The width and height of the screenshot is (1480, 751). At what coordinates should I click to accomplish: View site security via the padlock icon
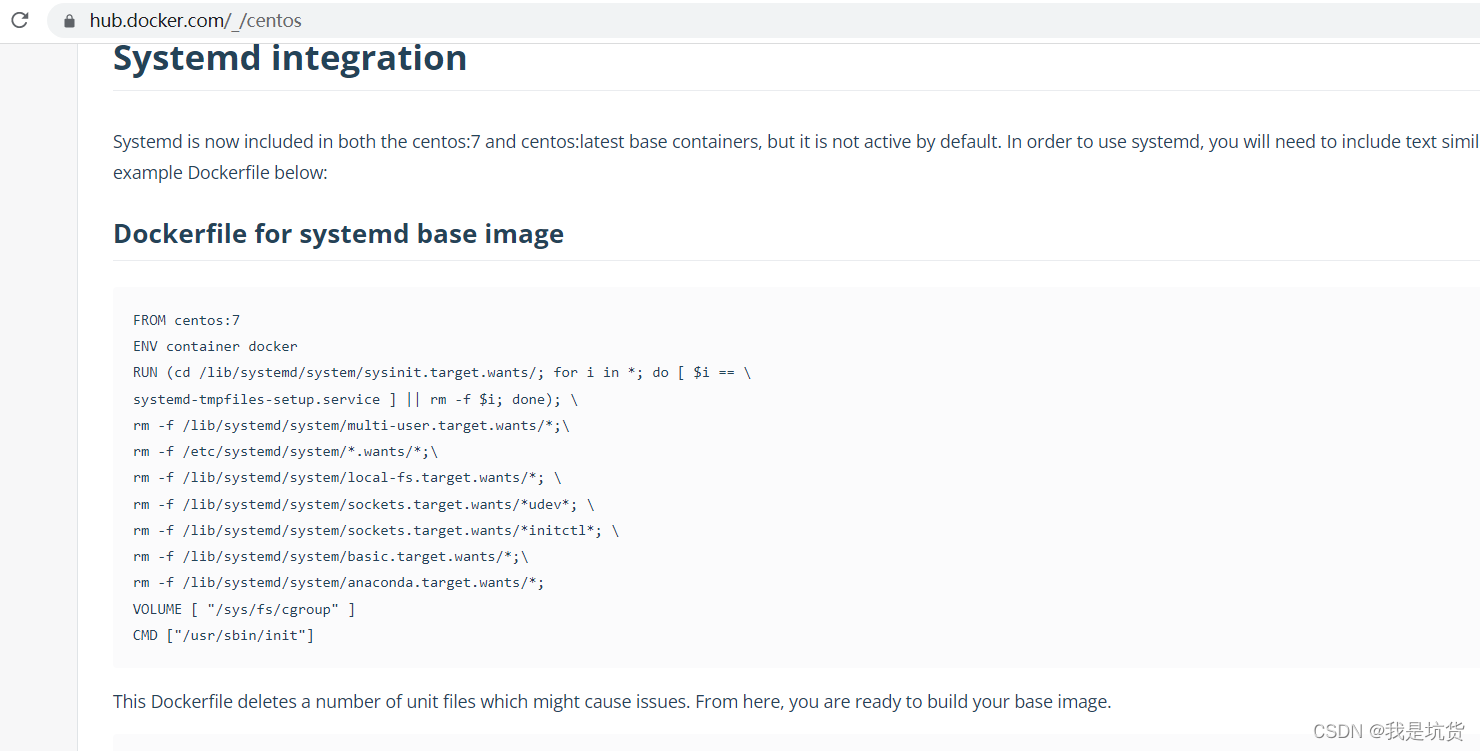click(x=69, y=21)
